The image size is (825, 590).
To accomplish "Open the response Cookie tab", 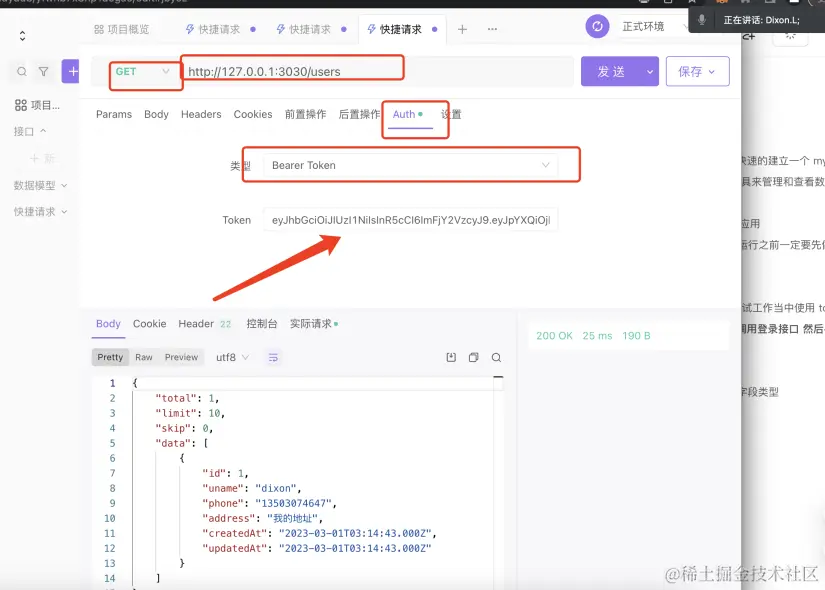I will (x=149, y=324).
